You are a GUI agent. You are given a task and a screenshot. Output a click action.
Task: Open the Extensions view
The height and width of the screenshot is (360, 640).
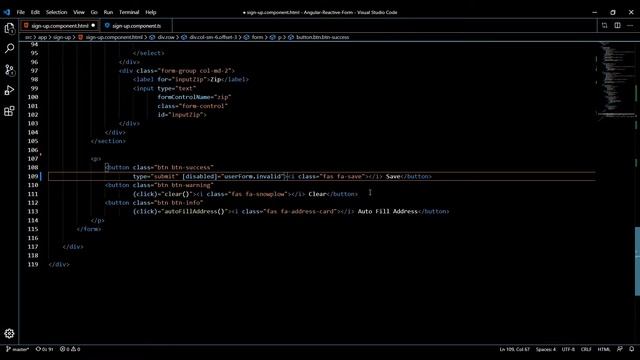9,111
